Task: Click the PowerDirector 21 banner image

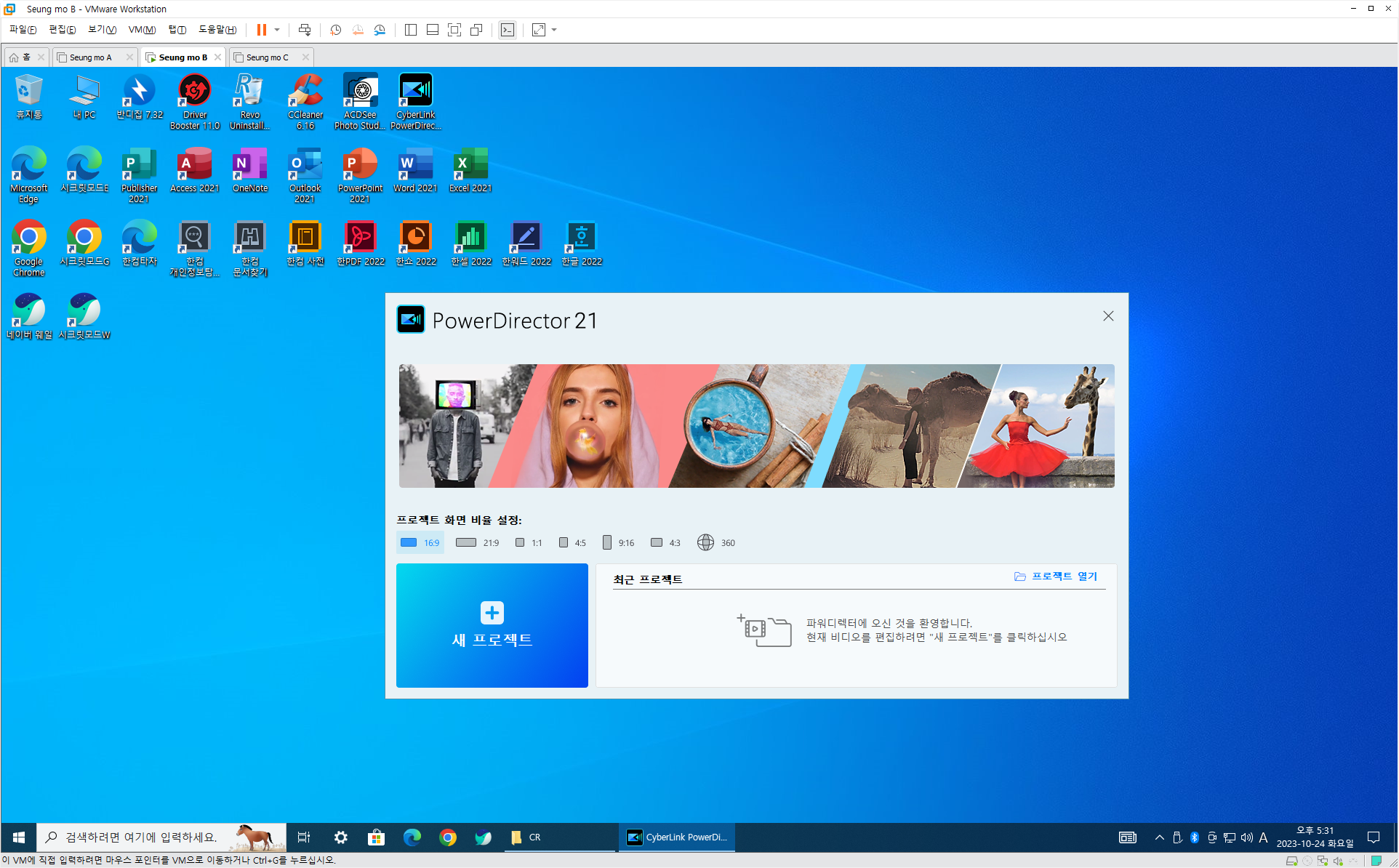Action: 756,426
